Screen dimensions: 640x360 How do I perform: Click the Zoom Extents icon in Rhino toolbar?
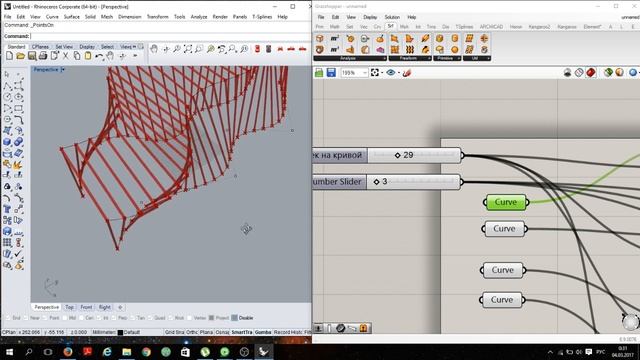188,49
